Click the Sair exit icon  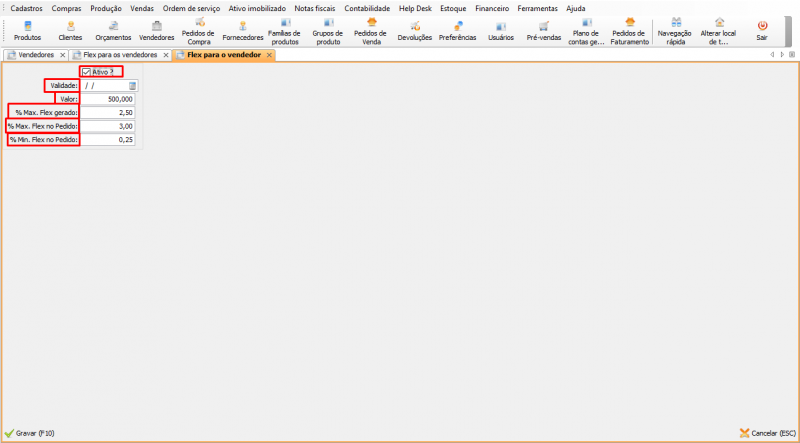point(762,29)
